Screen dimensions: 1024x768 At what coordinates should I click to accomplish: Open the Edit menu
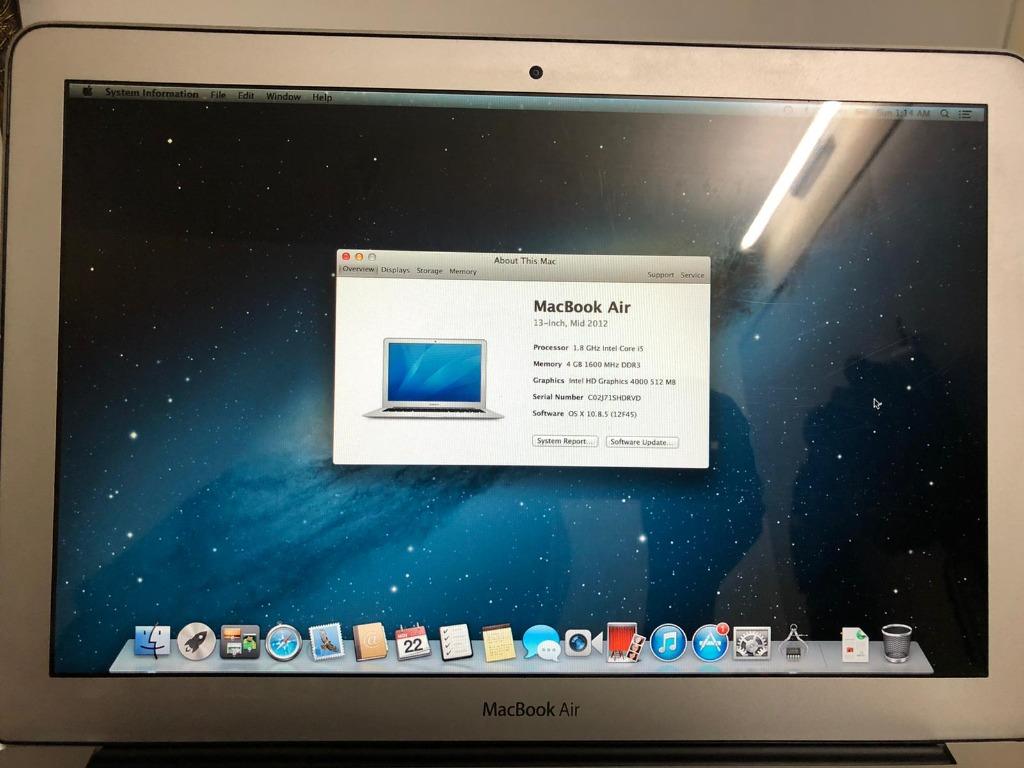[246, 95]
